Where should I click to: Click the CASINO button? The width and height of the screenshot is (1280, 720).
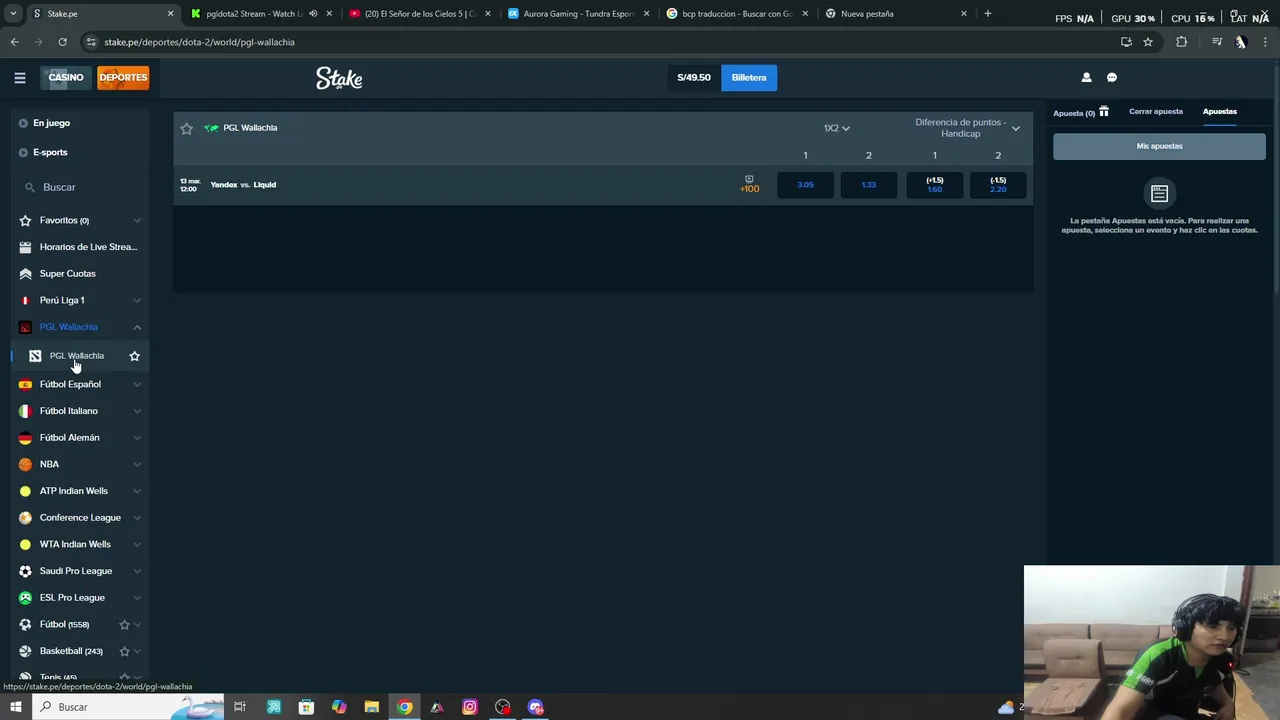(66, 78)
